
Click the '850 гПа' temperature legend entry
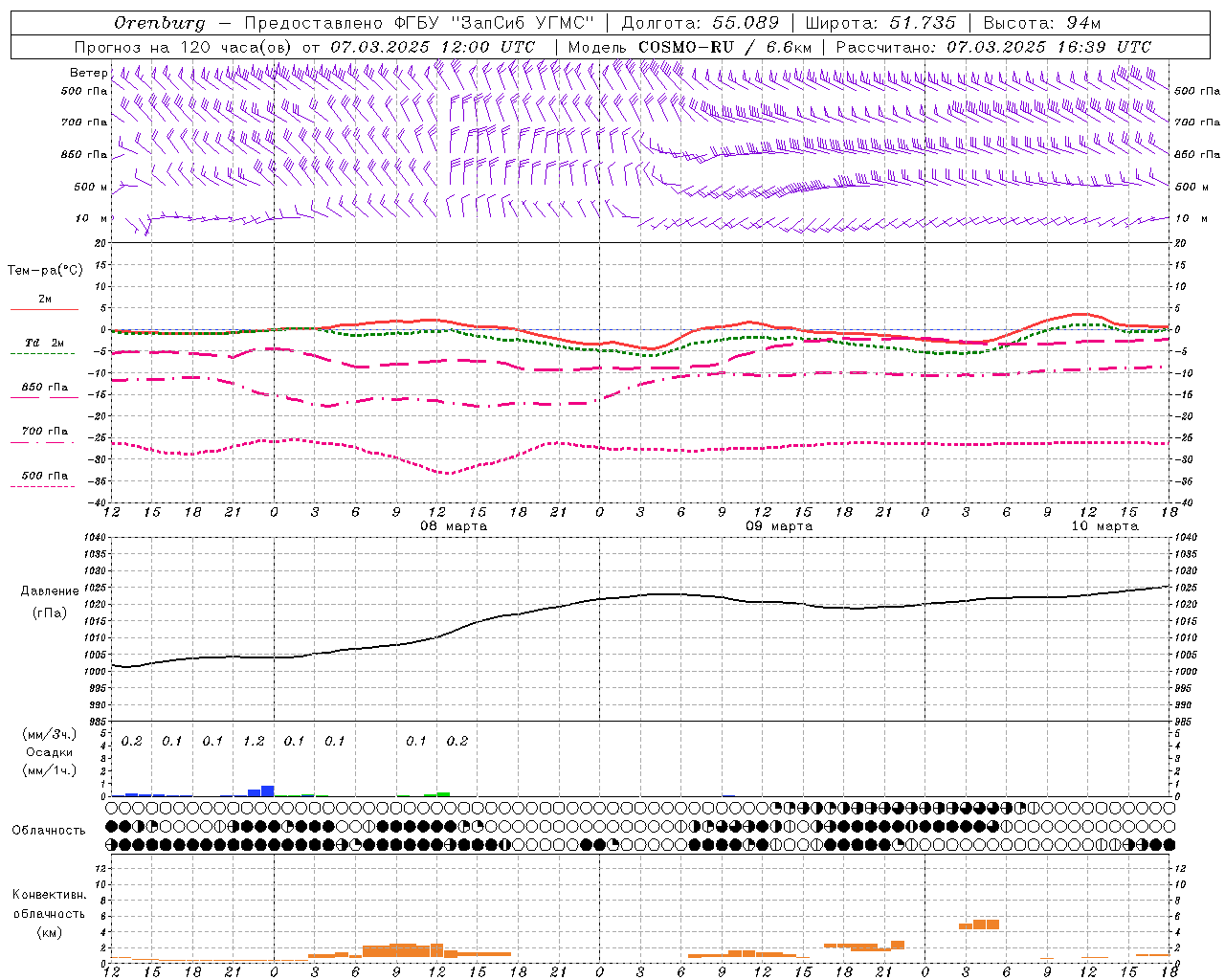(x=45, y=388)
